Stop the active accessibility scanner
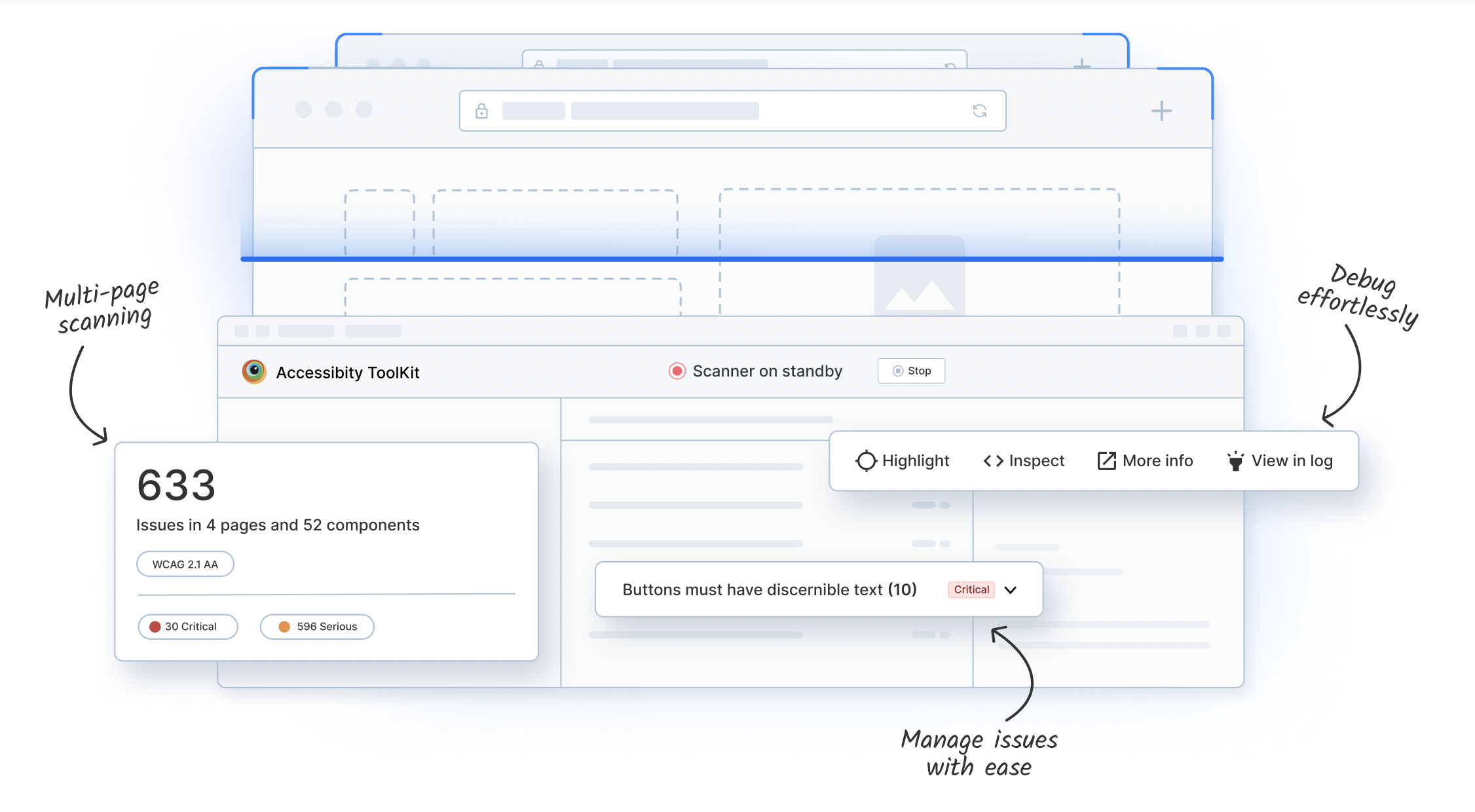 click(911, 370)
